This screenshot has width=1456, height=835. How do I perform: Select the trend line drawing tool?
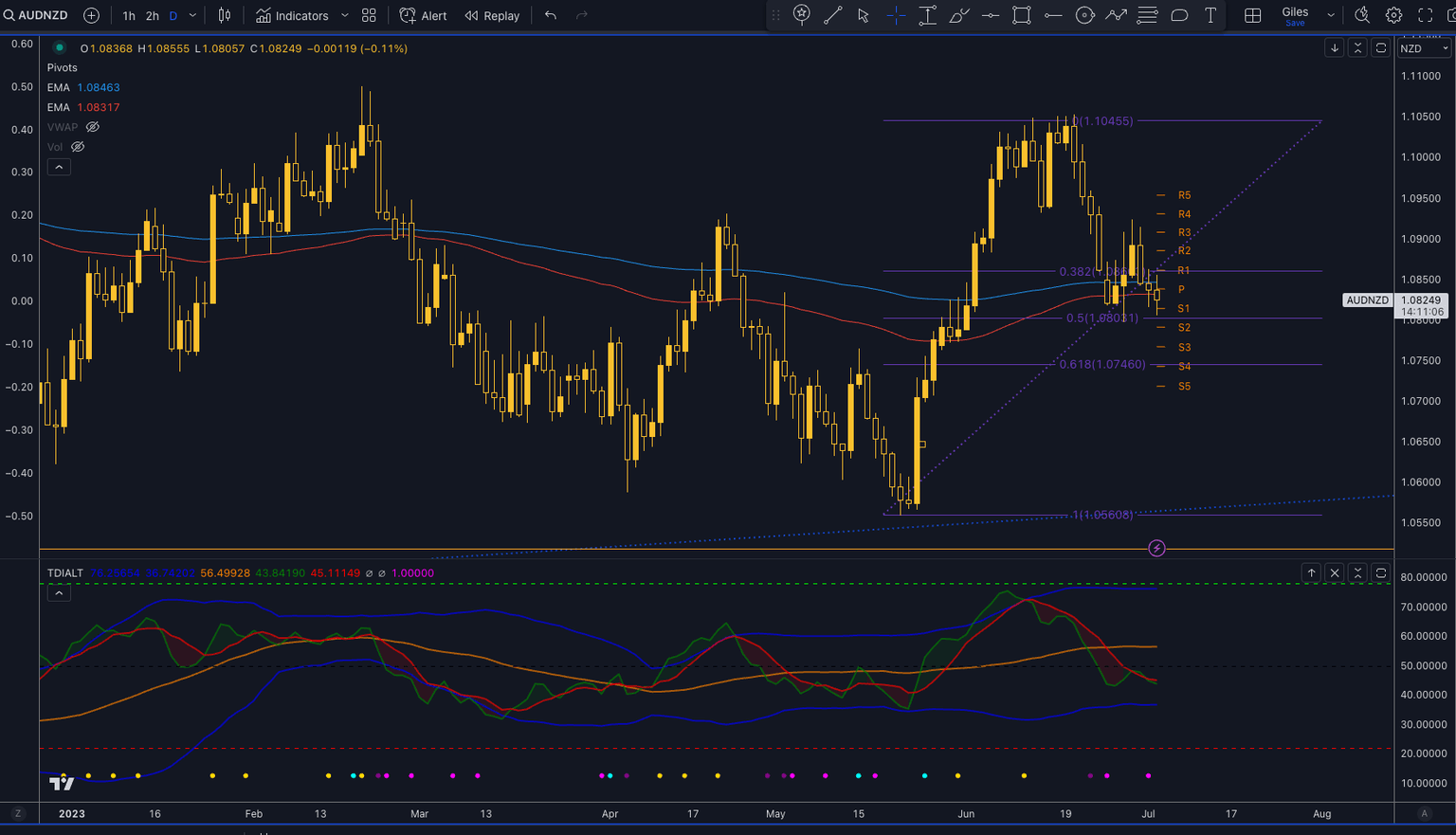point(833,15)
